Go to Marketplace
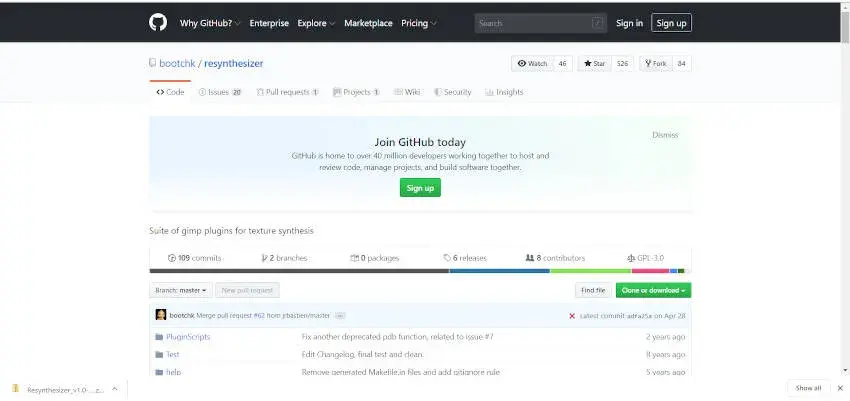The width and height of the screenshot is (850, 401). tap(368, 23)
